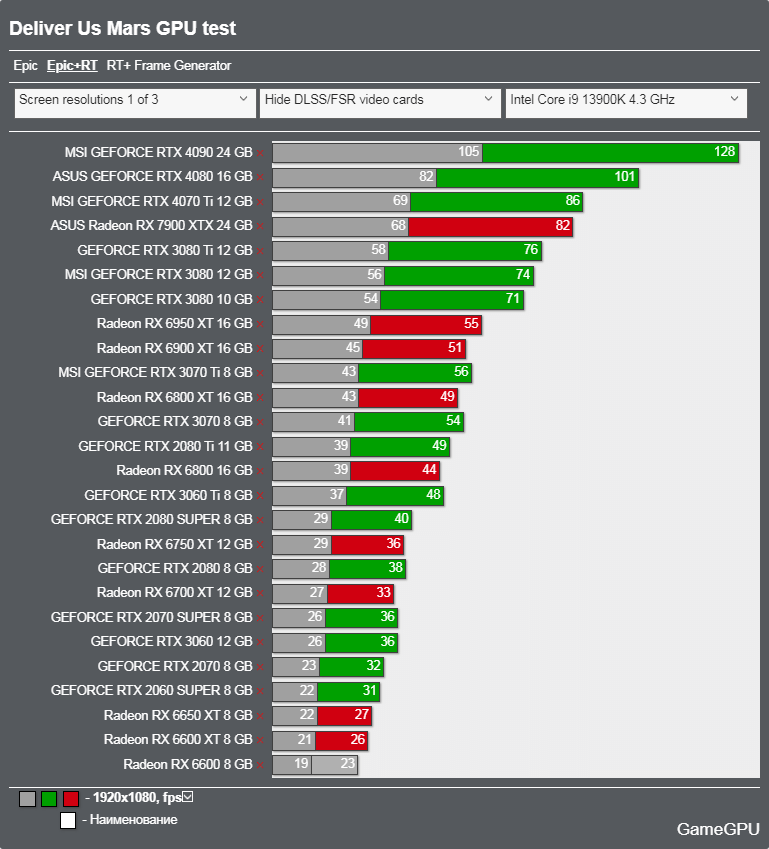Viewport: 769px width, 849px height.
Task: Click the white Наименование legend swatch
Action: [x=68, y=820]
